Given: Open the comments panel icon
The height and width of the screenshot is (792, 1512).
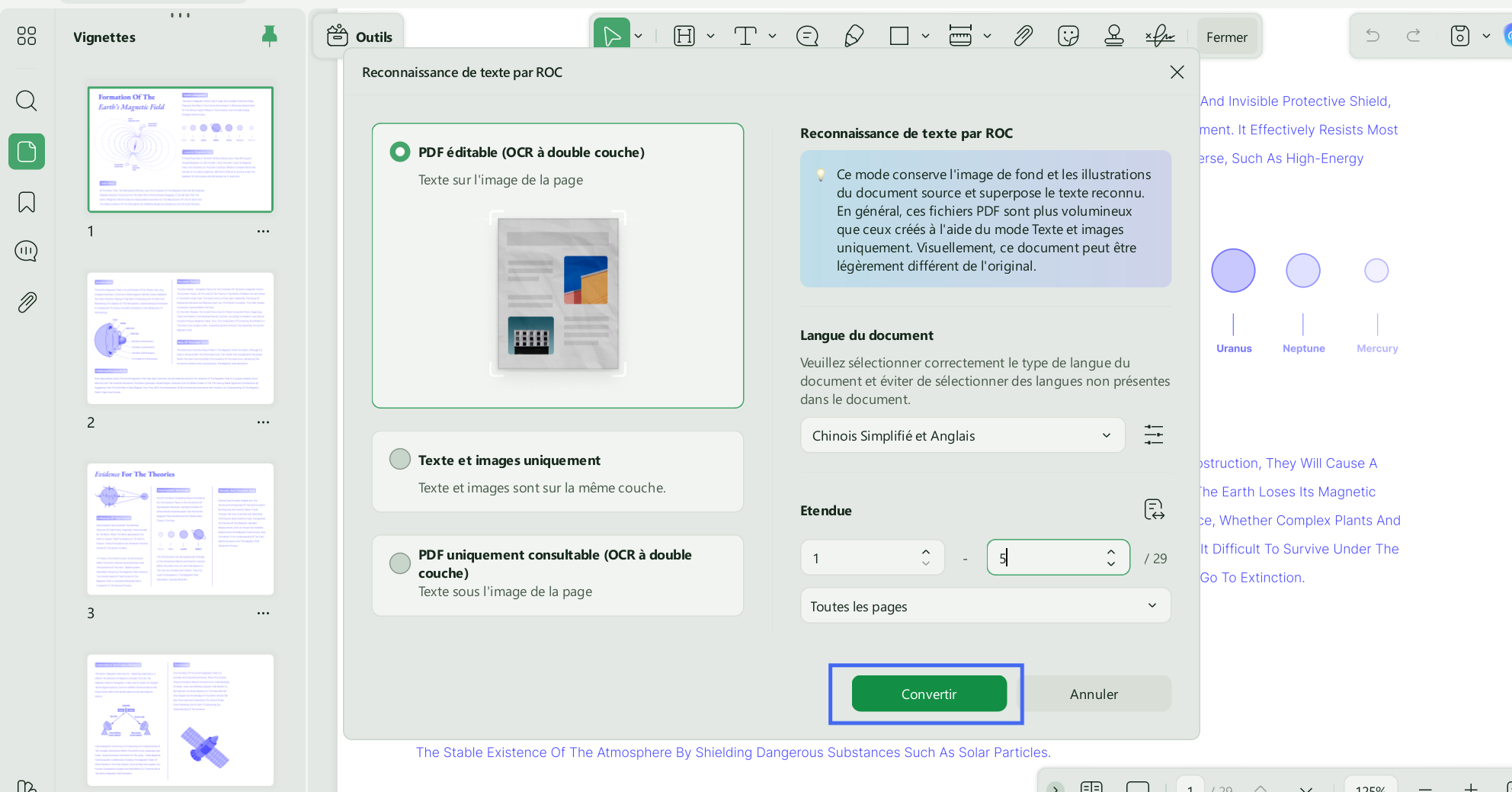Looking at the screenshot, I should pos(27,252).
